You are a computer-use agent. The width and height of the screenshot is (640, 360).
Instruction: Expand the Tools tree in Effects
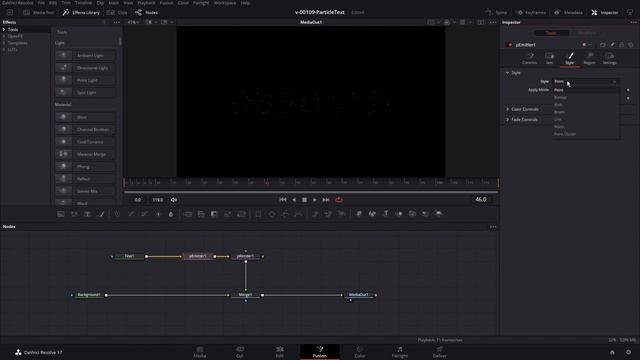(4, 30)
